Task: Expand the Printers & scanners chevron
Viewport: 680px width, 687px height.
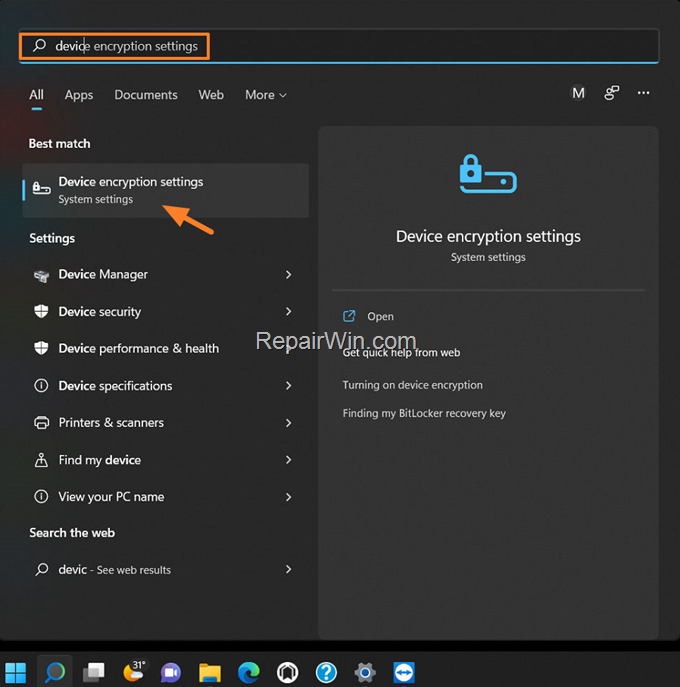Action: 288,423
